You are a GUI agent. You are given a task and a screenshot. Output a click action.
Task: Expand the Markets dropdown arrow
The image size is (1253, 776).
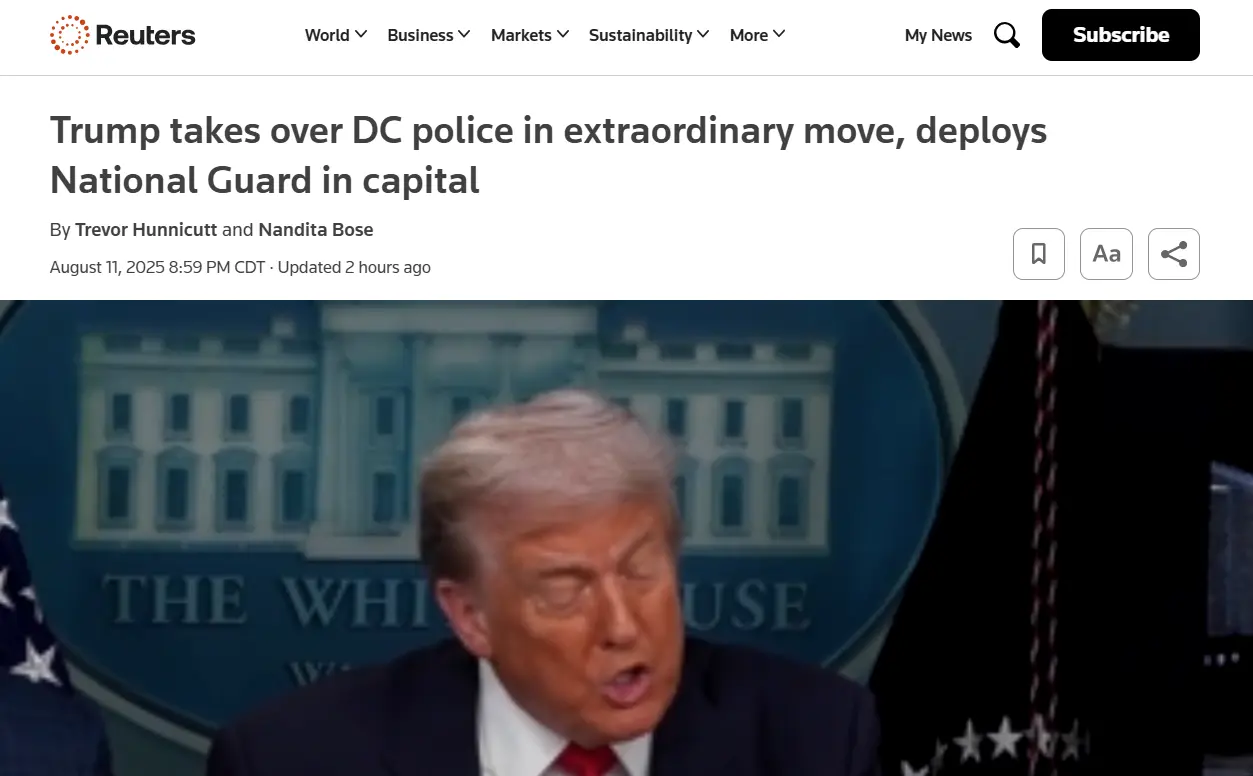[563, 35]
